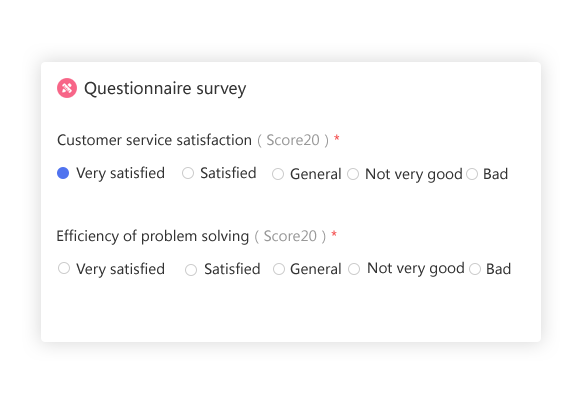Viewport: 582px width, 404px height.
Task: Click the 'Bad' text label in the customer service row
Action: (496, 174)
